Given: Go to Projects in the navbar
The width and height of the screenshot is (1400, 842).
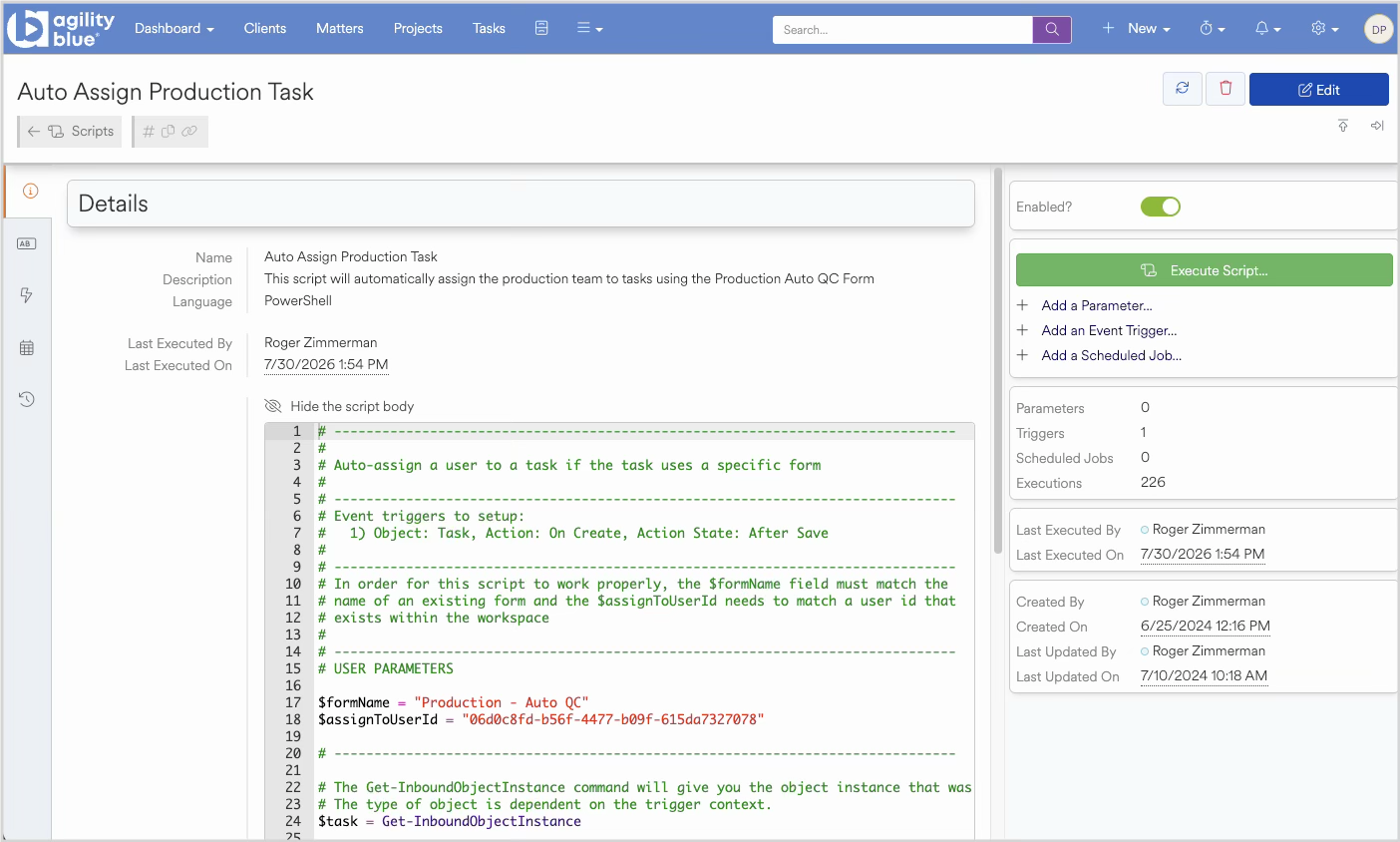Looking at the screenshot, I should click(x=418, y=29).
